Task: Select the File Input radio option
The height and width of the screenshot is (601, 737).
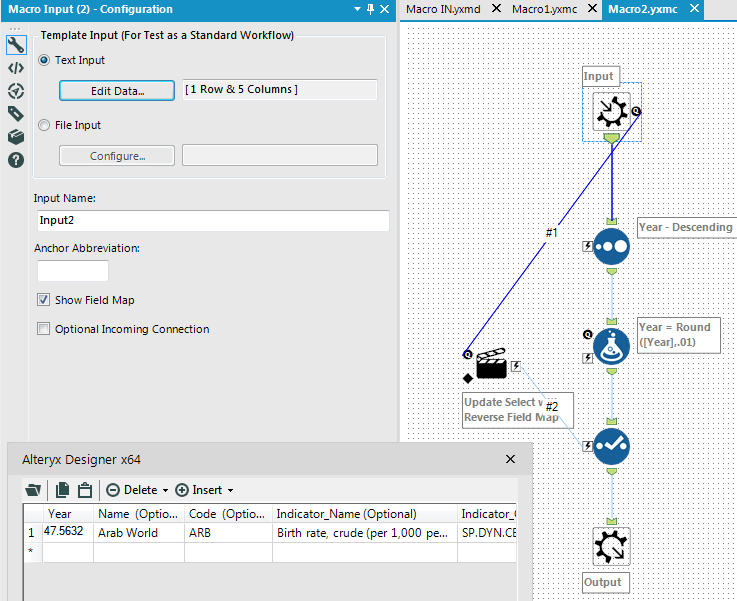Action: click(44, 125)
